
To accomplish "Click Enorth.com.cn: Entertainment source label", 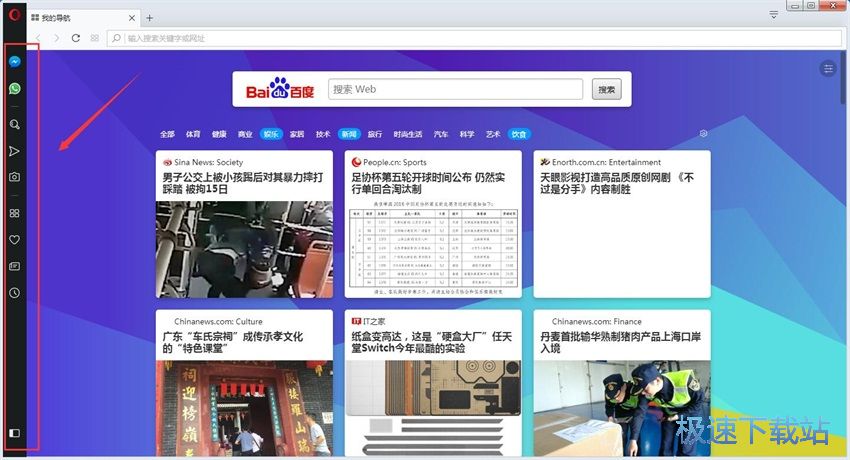I will click(607, 162).
